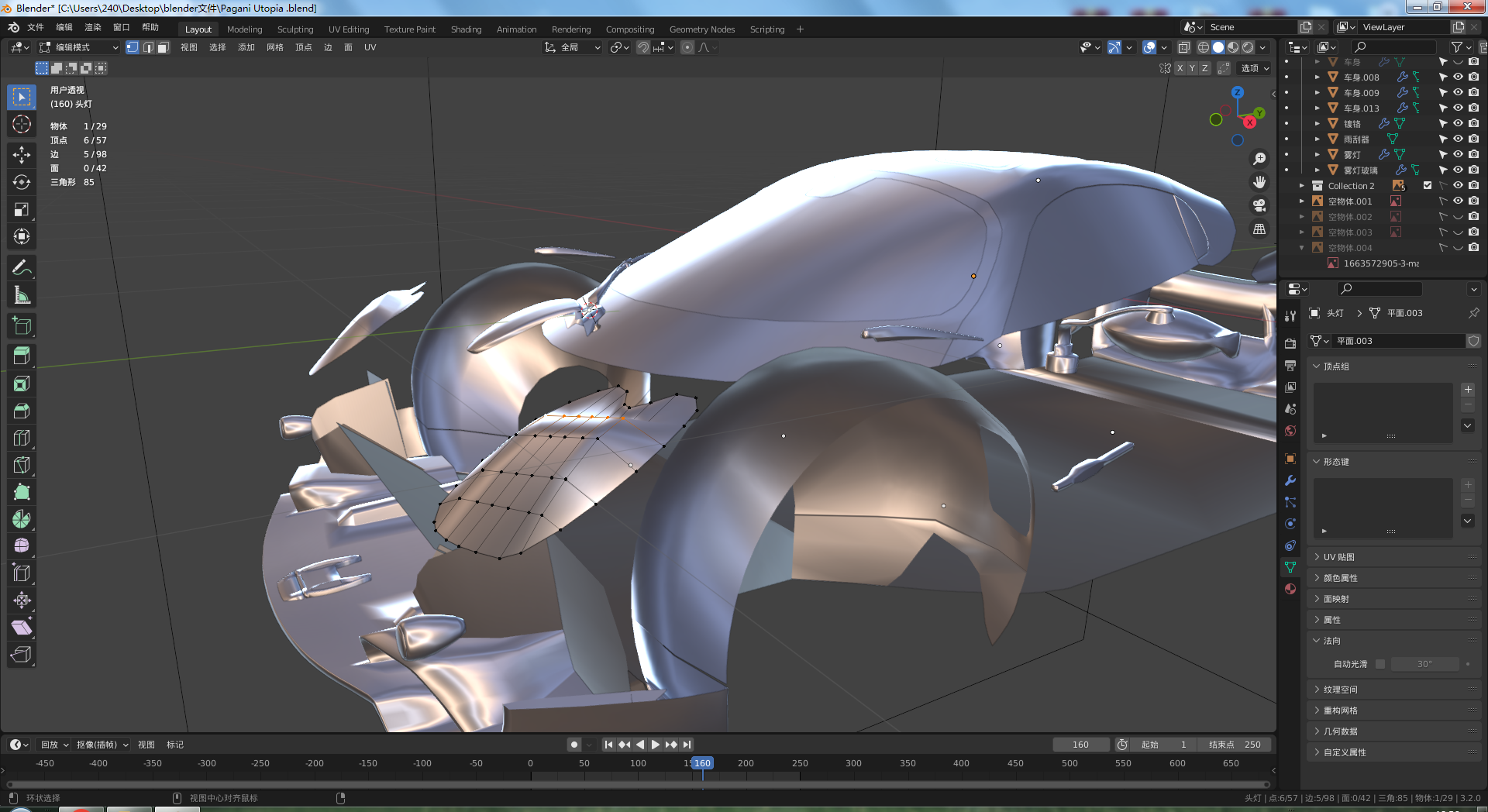The width and height of the screenshot is (1488, 812).
Task: Toggle camera view with the camera icon
Action: click(1259, 205)
